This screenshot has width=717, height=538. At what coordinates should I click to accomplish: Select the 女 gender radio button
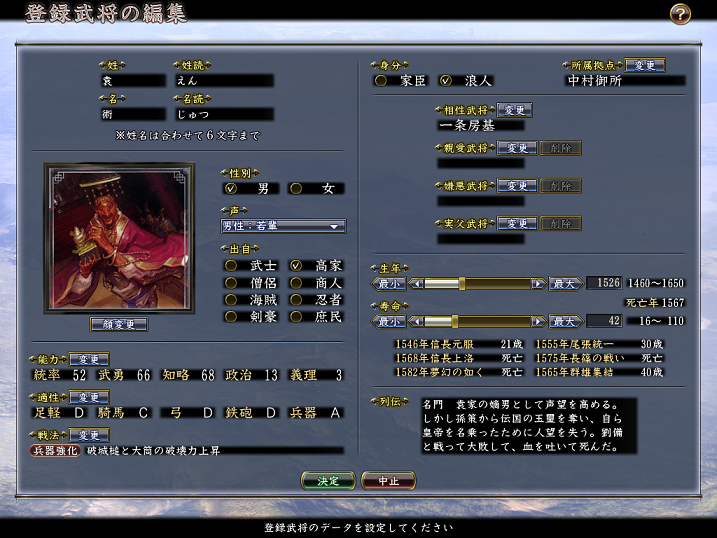[x=296, y=188]
